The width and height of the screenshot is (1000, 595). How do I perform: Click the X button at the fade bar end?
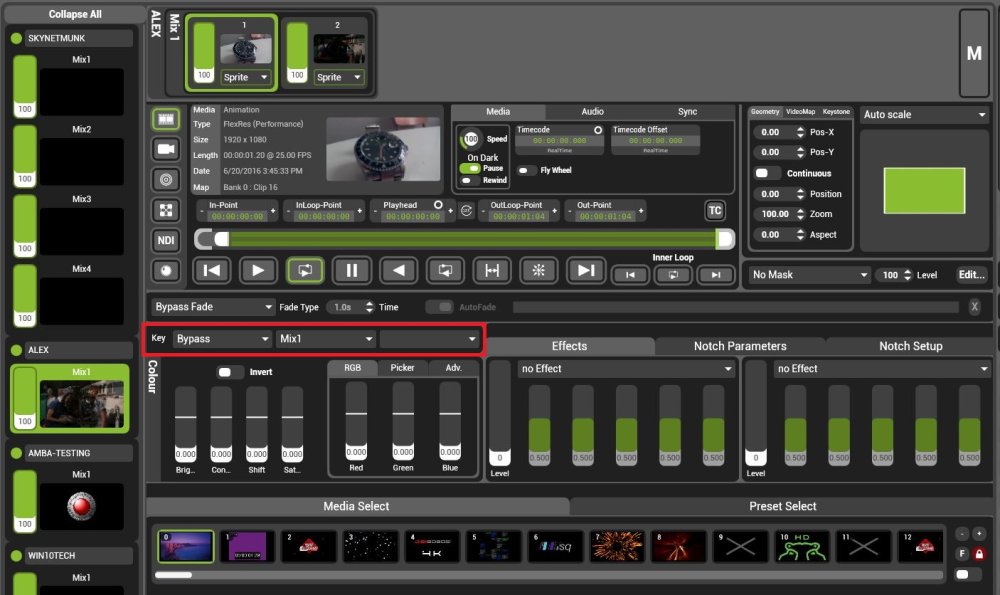pos(974,307)
